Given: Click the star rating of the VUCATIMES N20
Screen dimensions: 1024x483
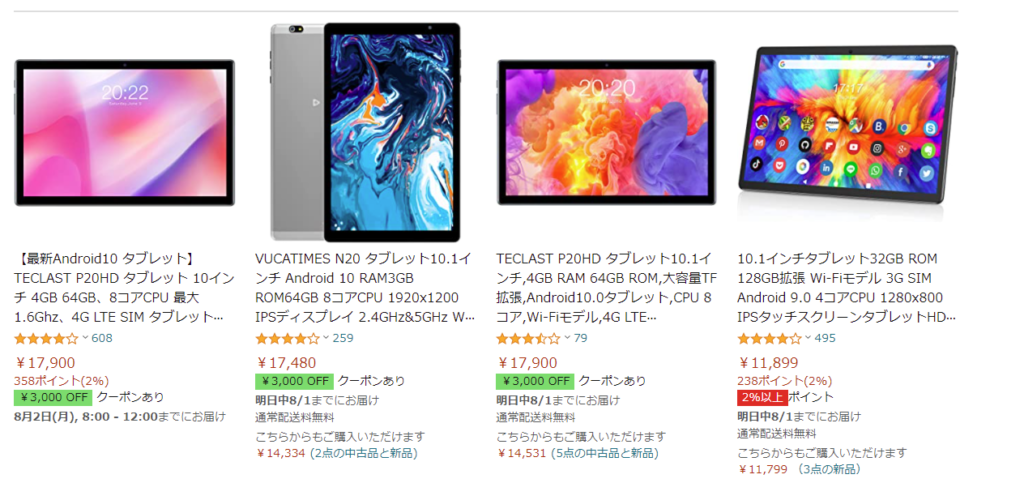Looking at the screenshot, I should 287,339.
